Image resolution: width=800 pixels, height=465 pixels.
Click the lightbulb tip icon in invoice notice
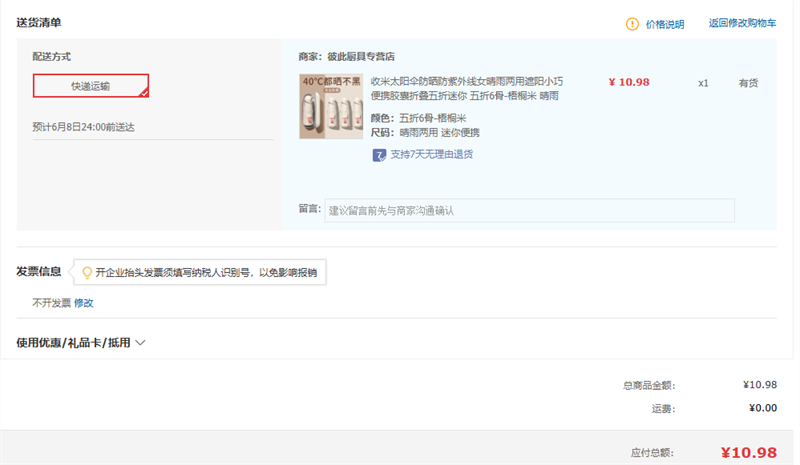(x=87, y=272)
